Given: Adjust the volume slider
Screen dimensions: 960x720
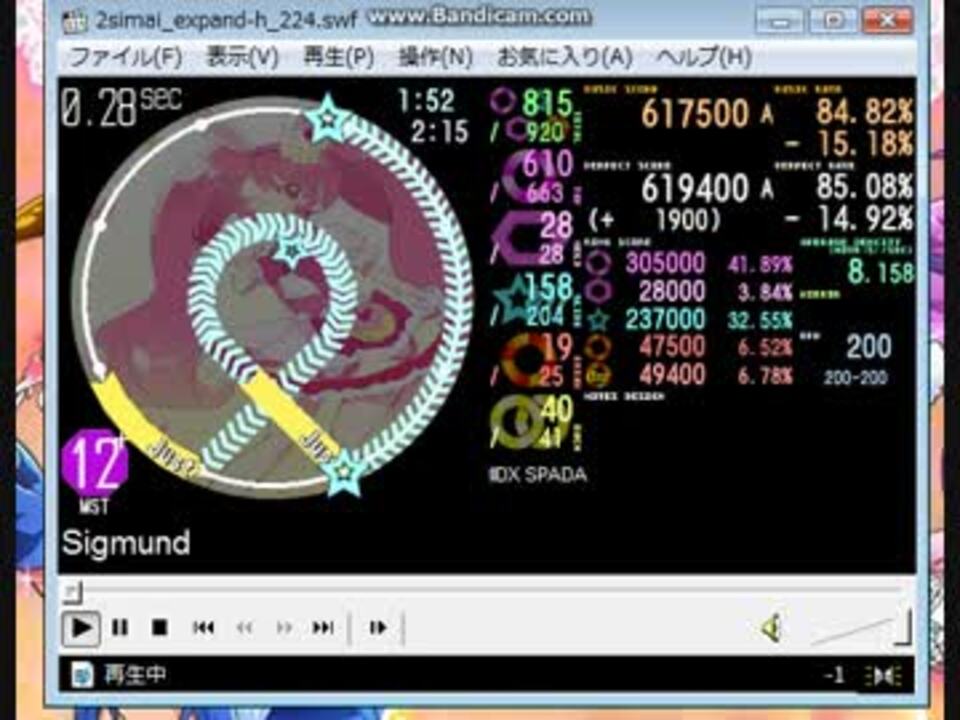Looking at the screenshot, I should [860, 628].
